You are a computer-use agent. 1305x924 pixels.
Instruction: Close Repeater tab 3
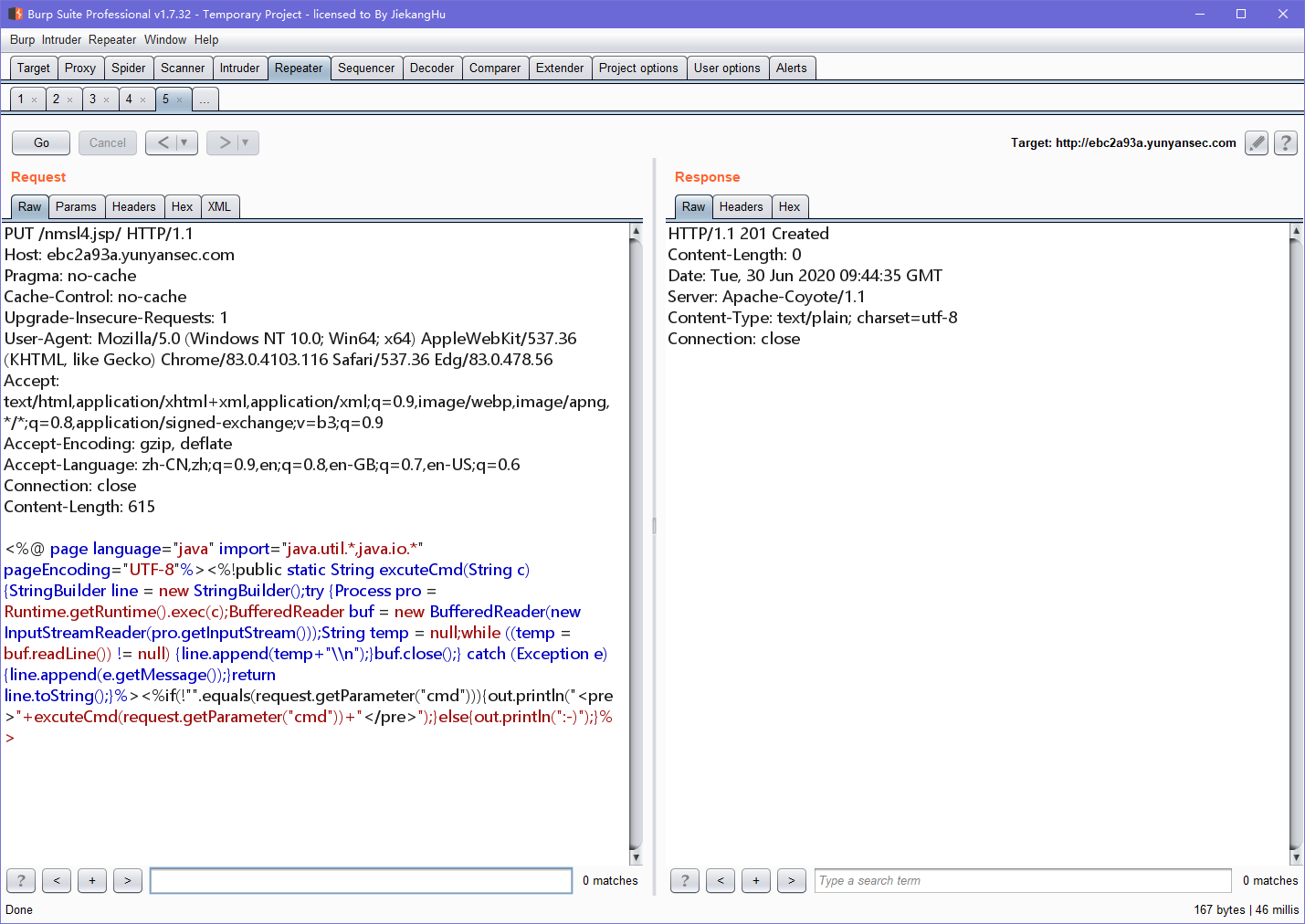point(107,100)
